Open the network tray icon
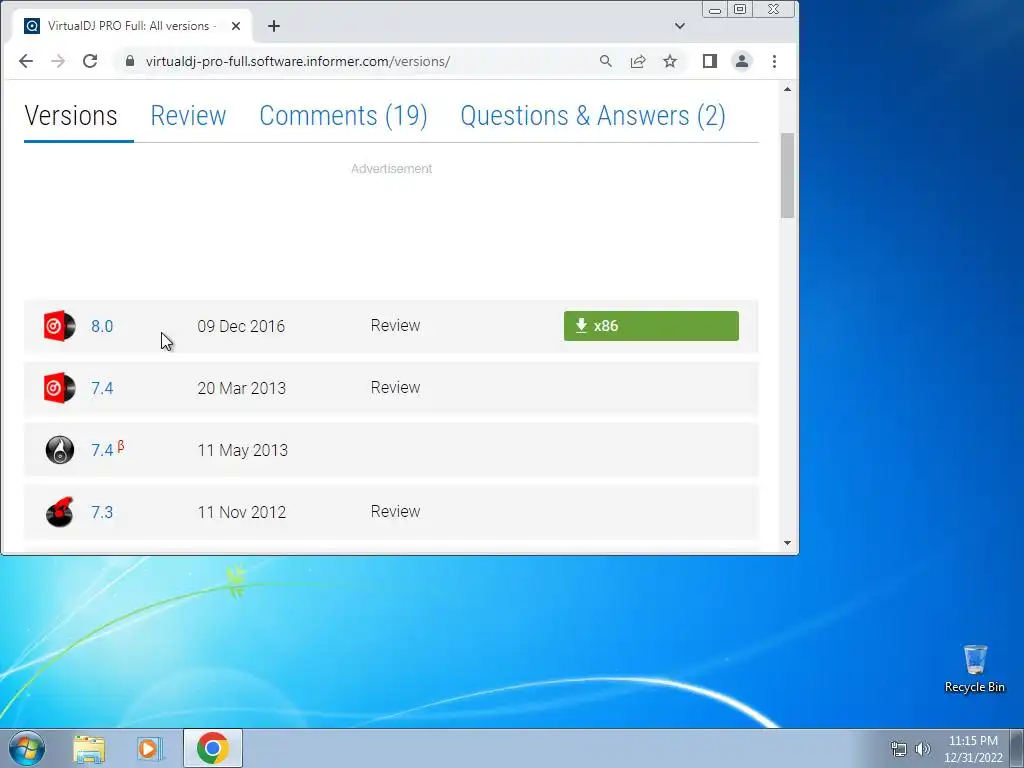The image size is (1024, 768). [x=899, y=749]
